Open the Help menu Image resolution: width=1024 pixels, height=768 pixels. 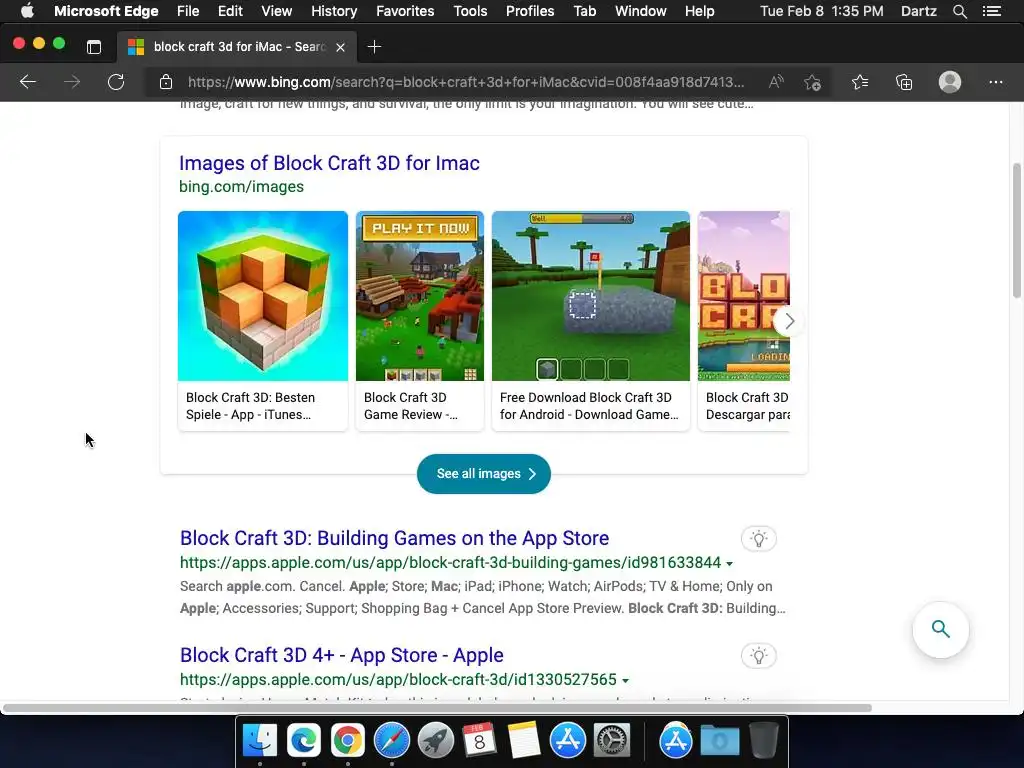tap(699, 11)
